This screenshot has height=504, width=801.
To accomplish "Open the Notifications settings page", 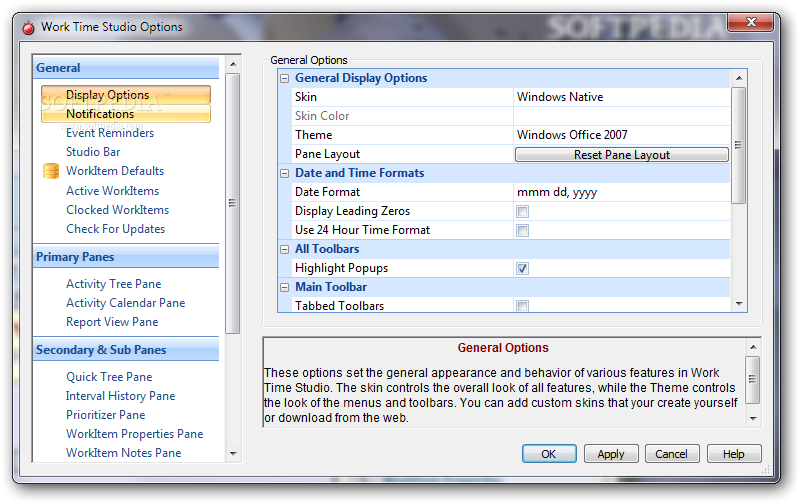I will pos(126,114).
